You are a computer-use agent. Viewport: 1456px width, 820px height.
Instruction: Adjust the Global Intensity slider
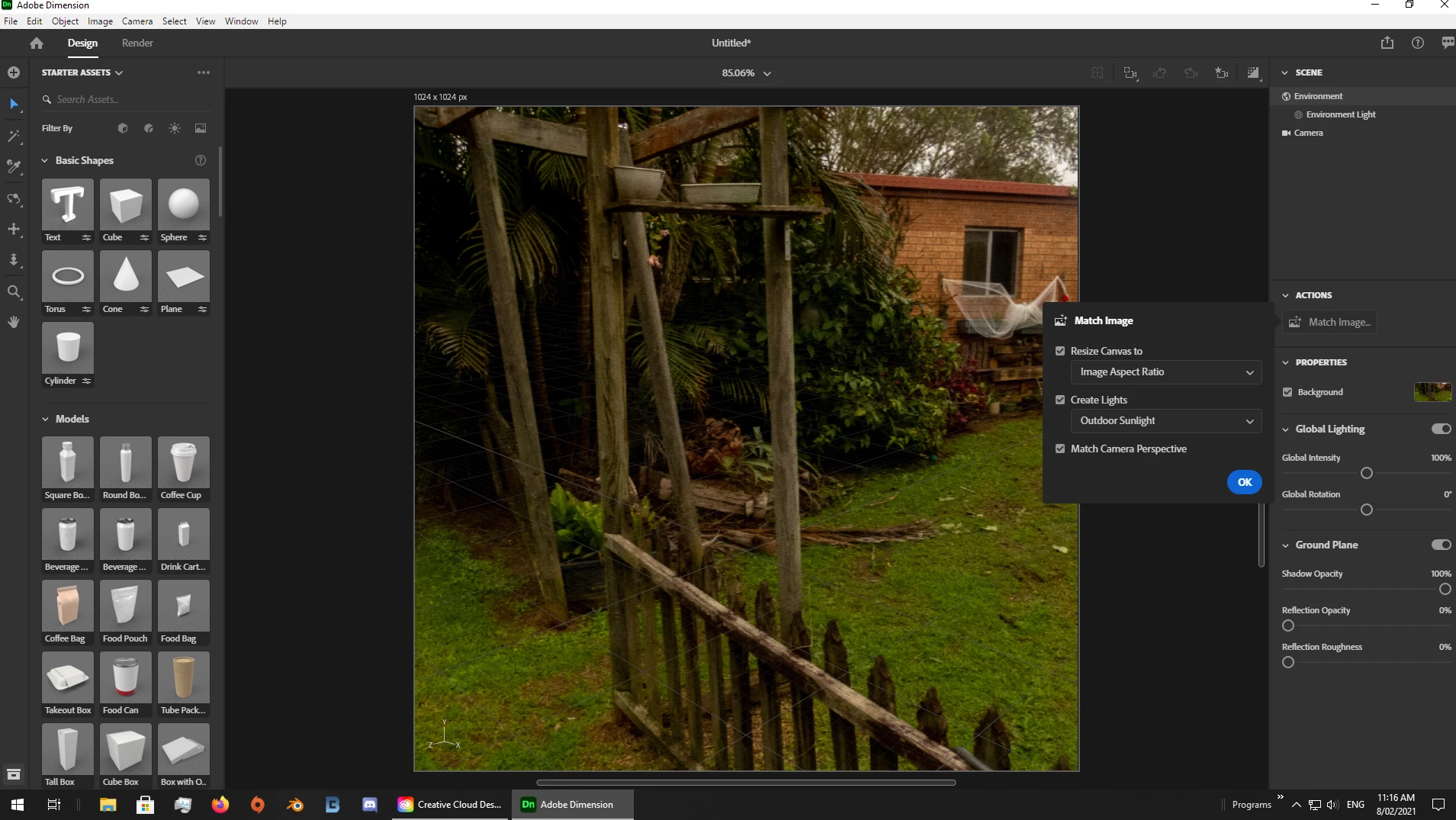(x=1367, y=474)
